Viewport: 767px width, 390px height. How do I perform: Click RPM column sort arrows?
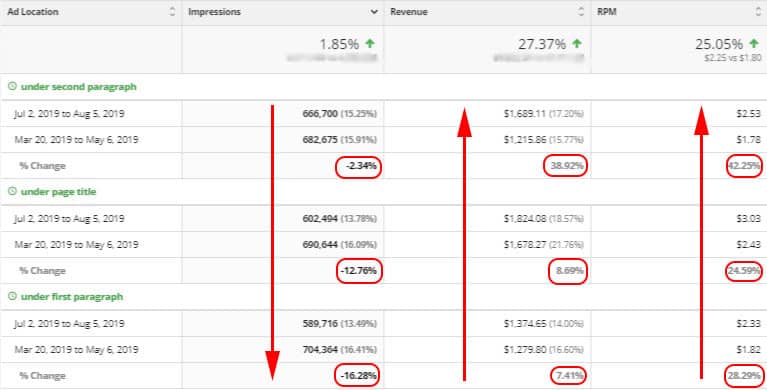click(x=758, y=12)
